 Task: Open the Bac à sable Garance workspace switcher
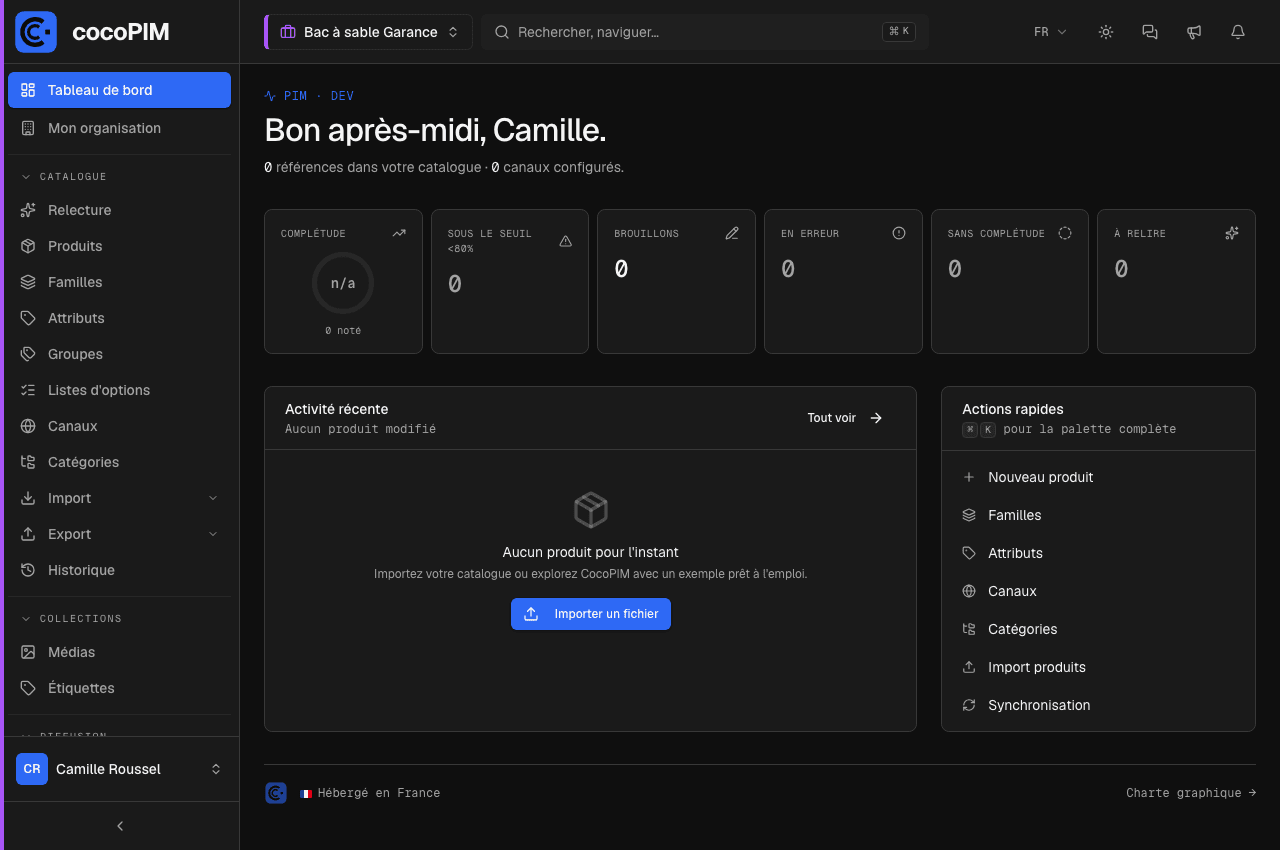368,32
